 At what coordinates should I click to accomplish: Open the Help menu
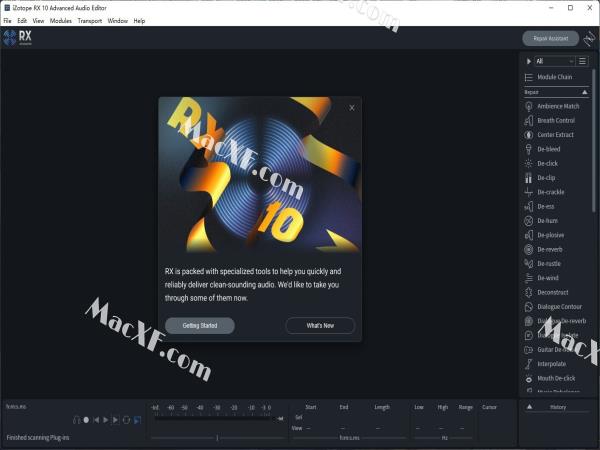pyautogui.click(x=139, y=21)
